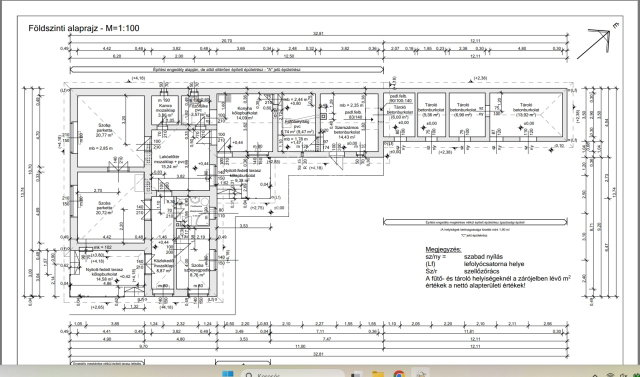Image resolution: width=640 pixels, height=377 pixels.
Task: Open Google Chrome from the taskbar
Action: pos(399,374)
